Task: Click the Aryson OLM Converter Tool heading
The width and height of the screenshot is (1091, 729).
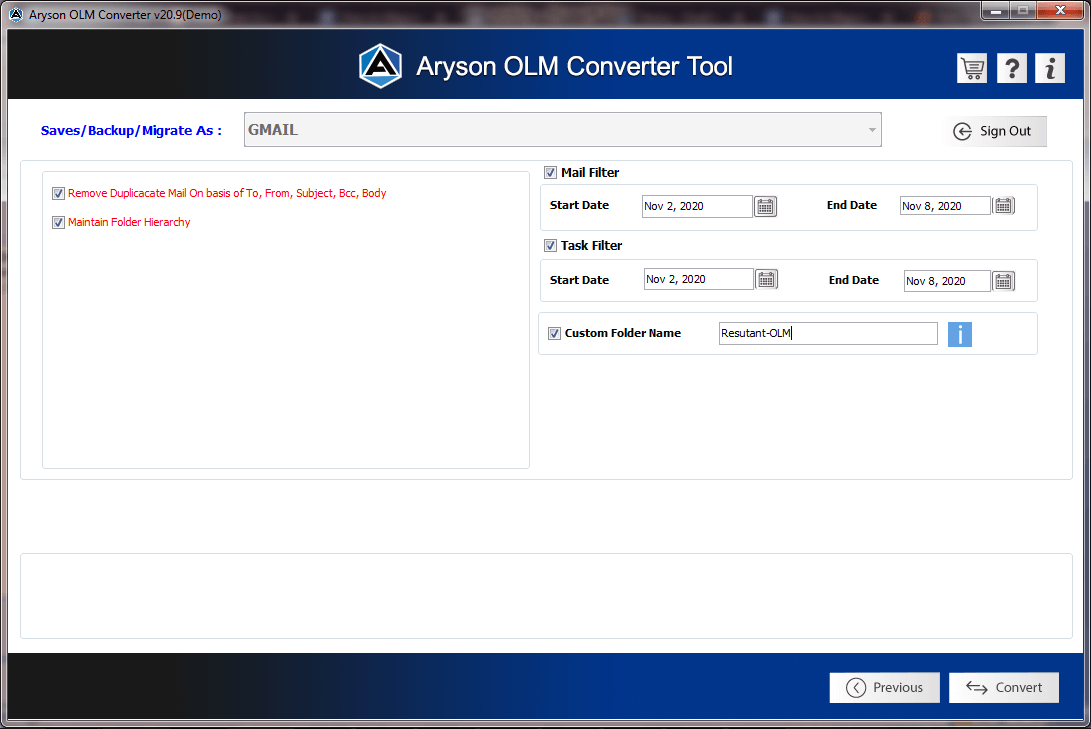Action: pyautogui.click(x=574, y=66)
